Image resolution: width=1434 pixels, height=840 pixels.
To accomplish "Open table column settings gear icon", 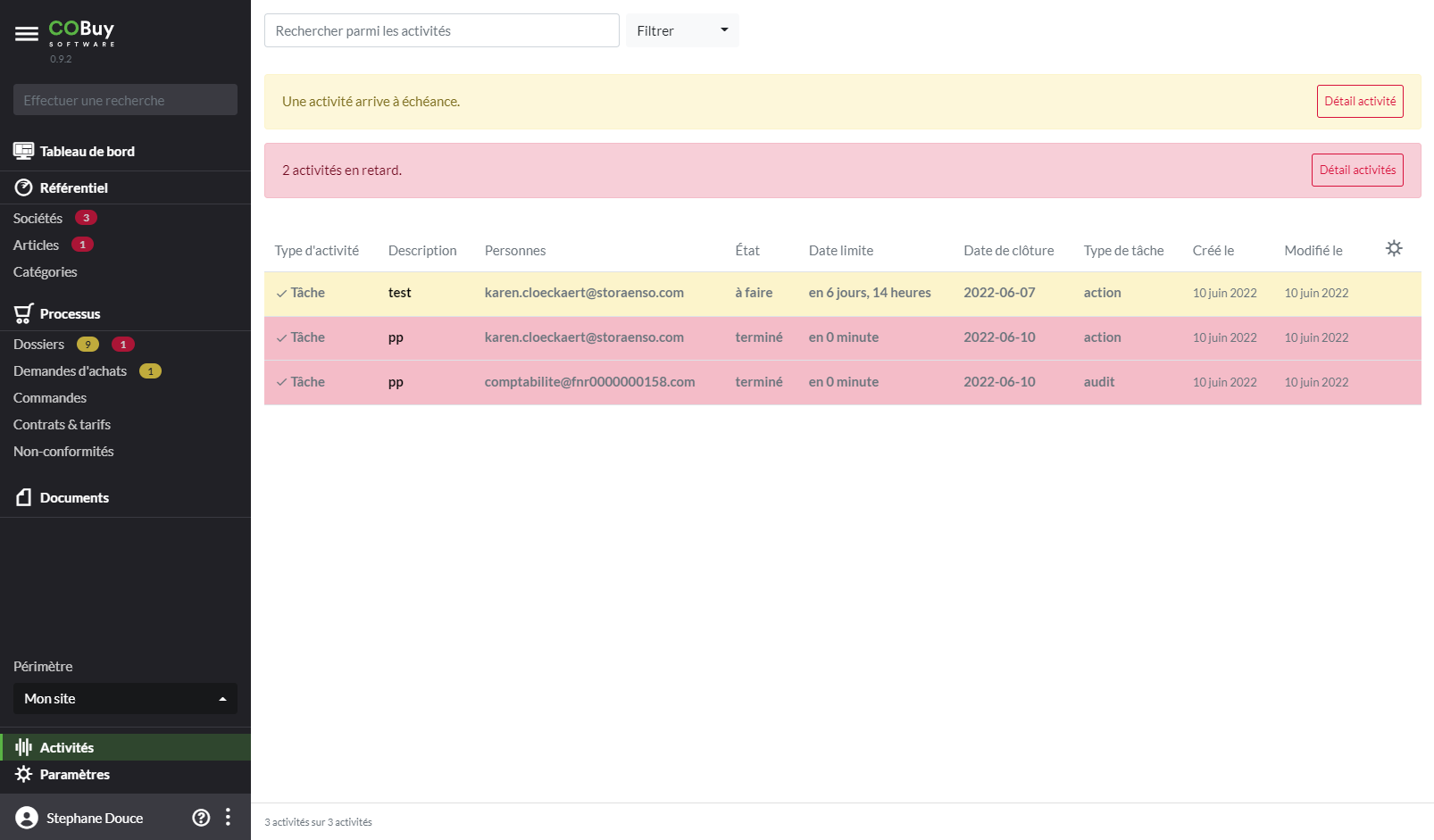I will pyautogui.click(x=1394, y=249).
